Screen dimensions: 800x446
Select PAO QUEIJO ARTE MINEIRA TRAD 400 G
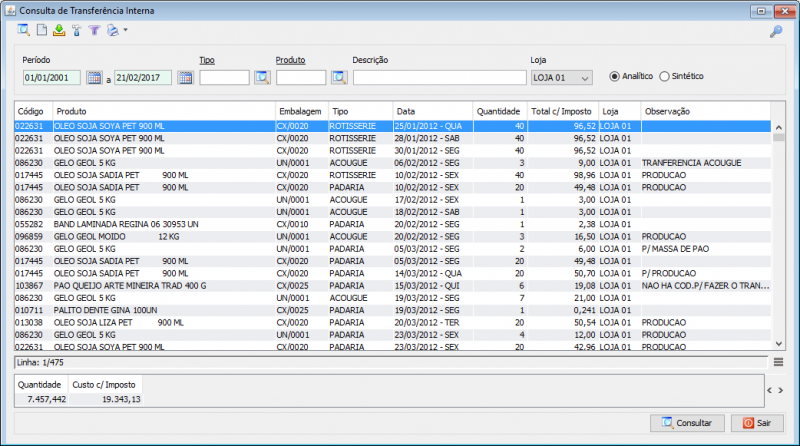pos(392,286)
